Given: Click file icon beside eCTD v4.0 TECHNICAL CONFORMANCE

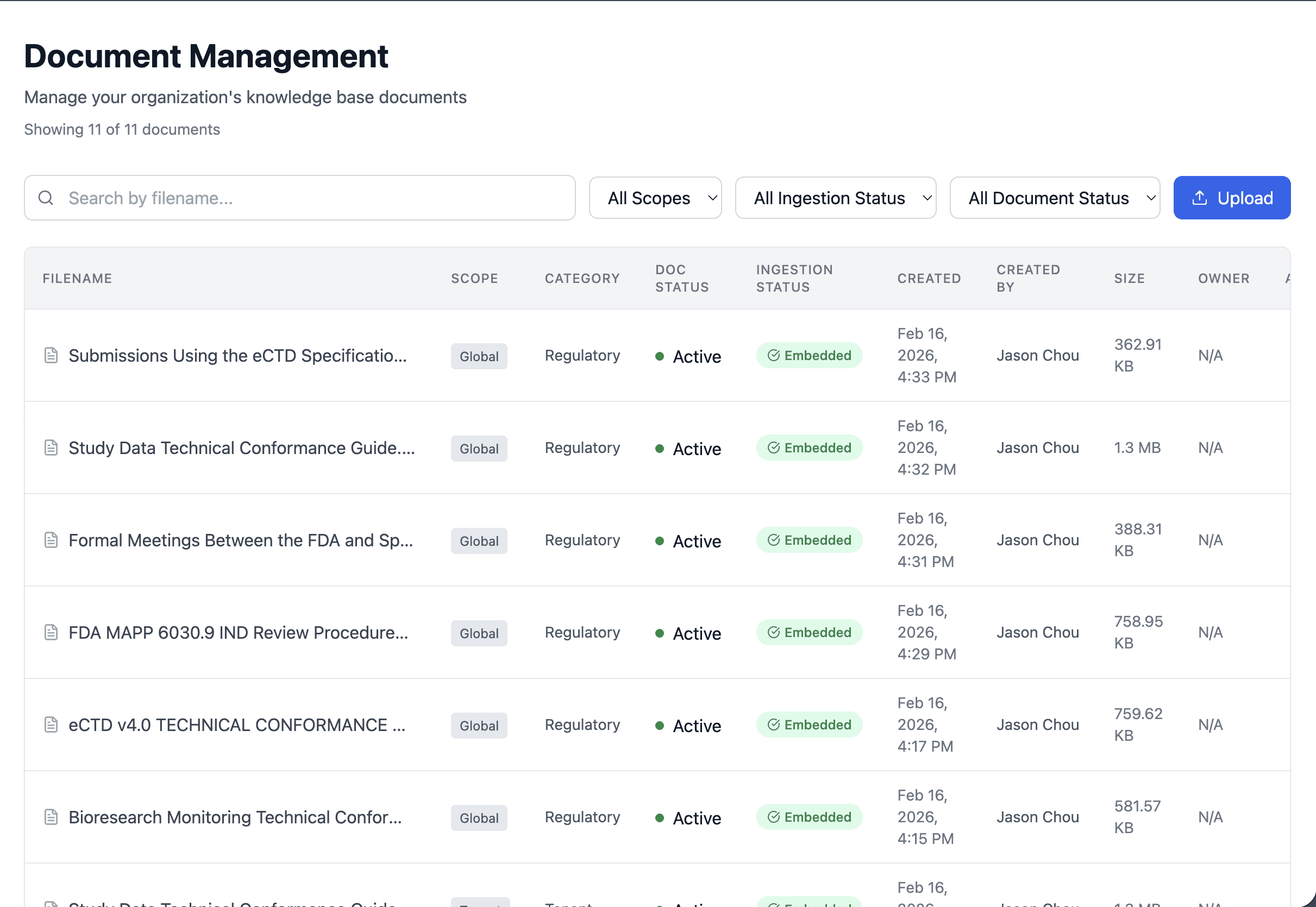Looking at the screenshot, I should 51,725.
